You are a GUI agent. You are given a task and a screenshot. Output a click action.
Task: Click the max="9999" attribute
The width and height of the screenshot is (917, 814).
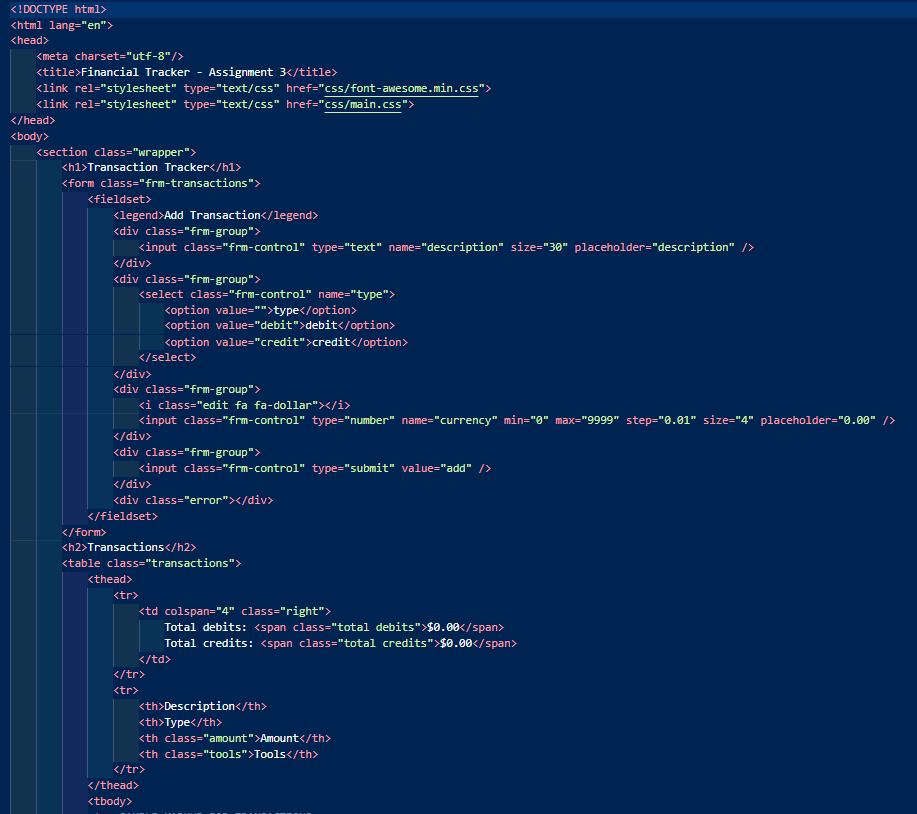pos(587,420)
